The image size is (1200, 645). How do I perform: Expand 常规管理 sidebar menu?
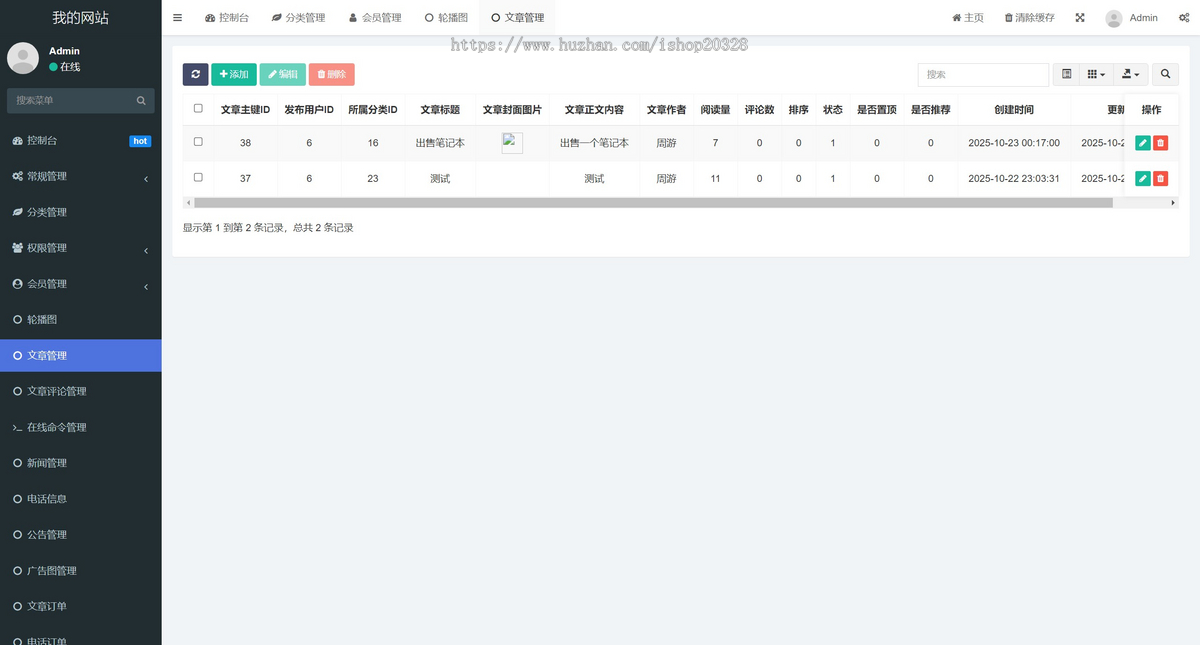[x=80, y=176]
